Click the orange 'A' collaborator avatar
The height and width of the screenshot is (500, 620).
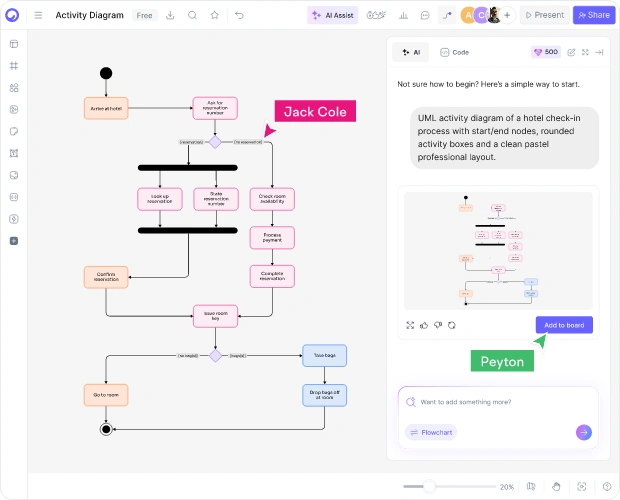468,15
